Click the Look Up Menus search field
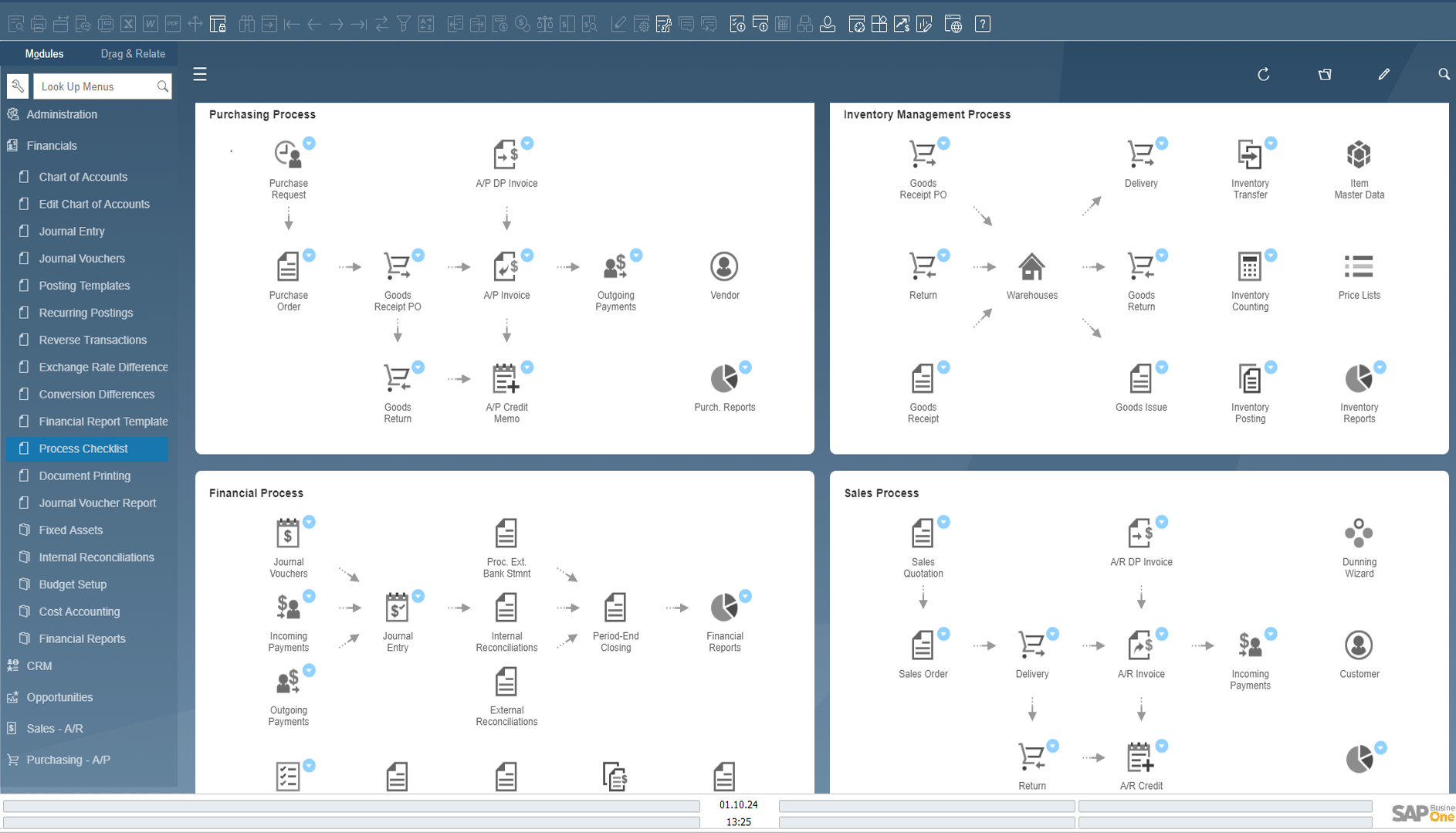The width and height of the screenshot is (1456, 833). pyautogui.click(x=96, y=86)
